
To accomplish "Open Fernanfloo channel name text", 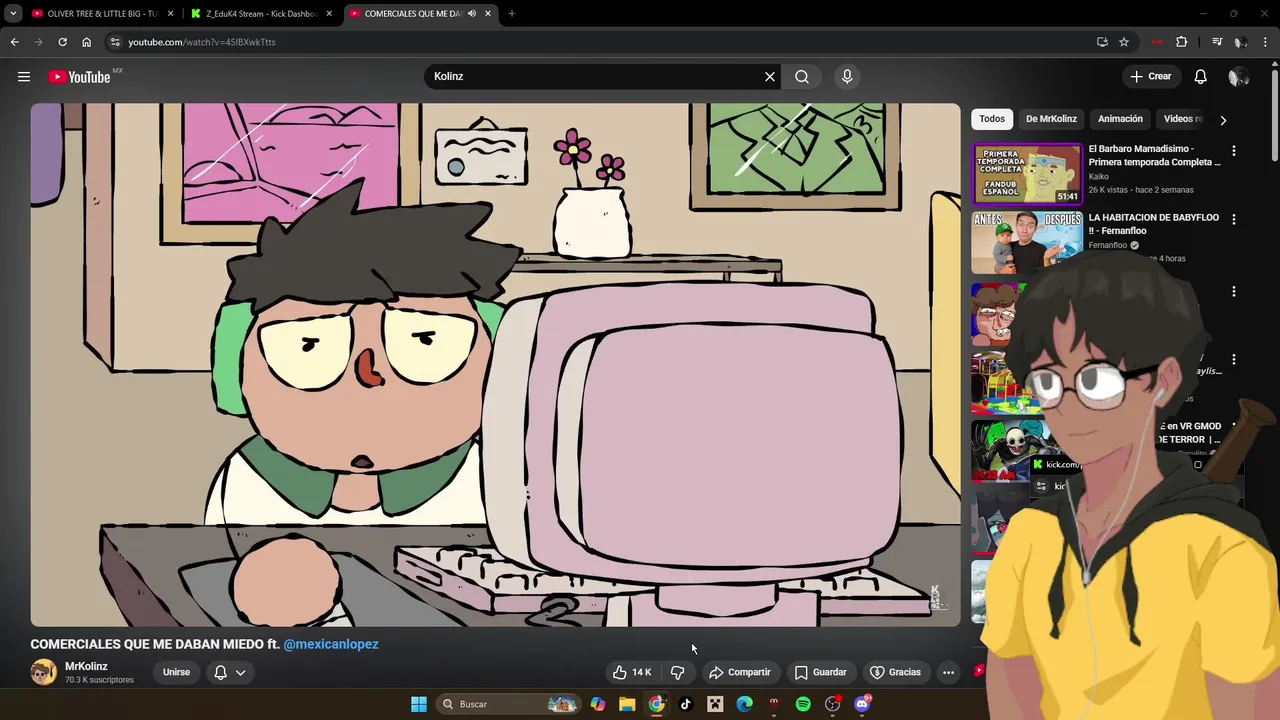I will click(x=1107, y=245).
